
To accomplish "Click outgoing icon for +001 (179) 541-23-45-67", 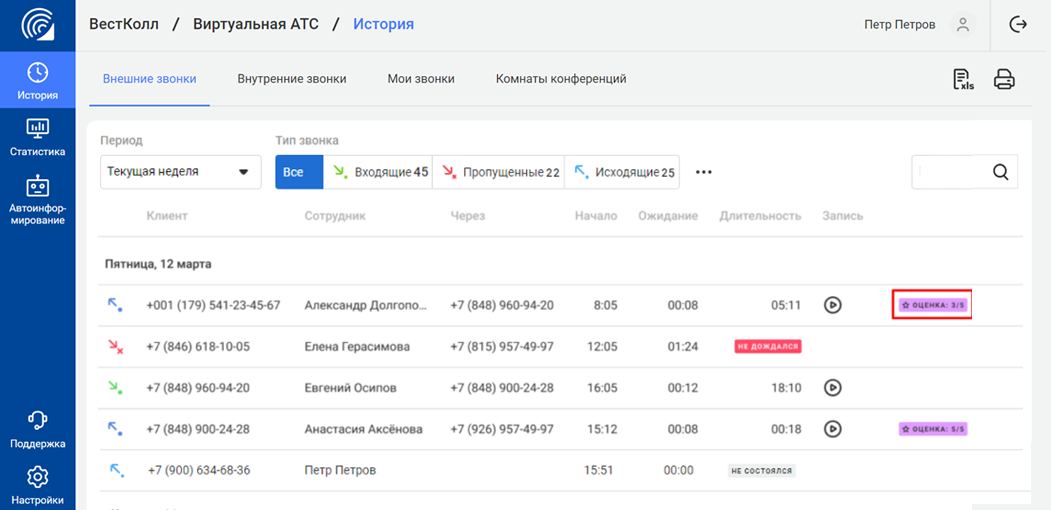I will point(115,306).
